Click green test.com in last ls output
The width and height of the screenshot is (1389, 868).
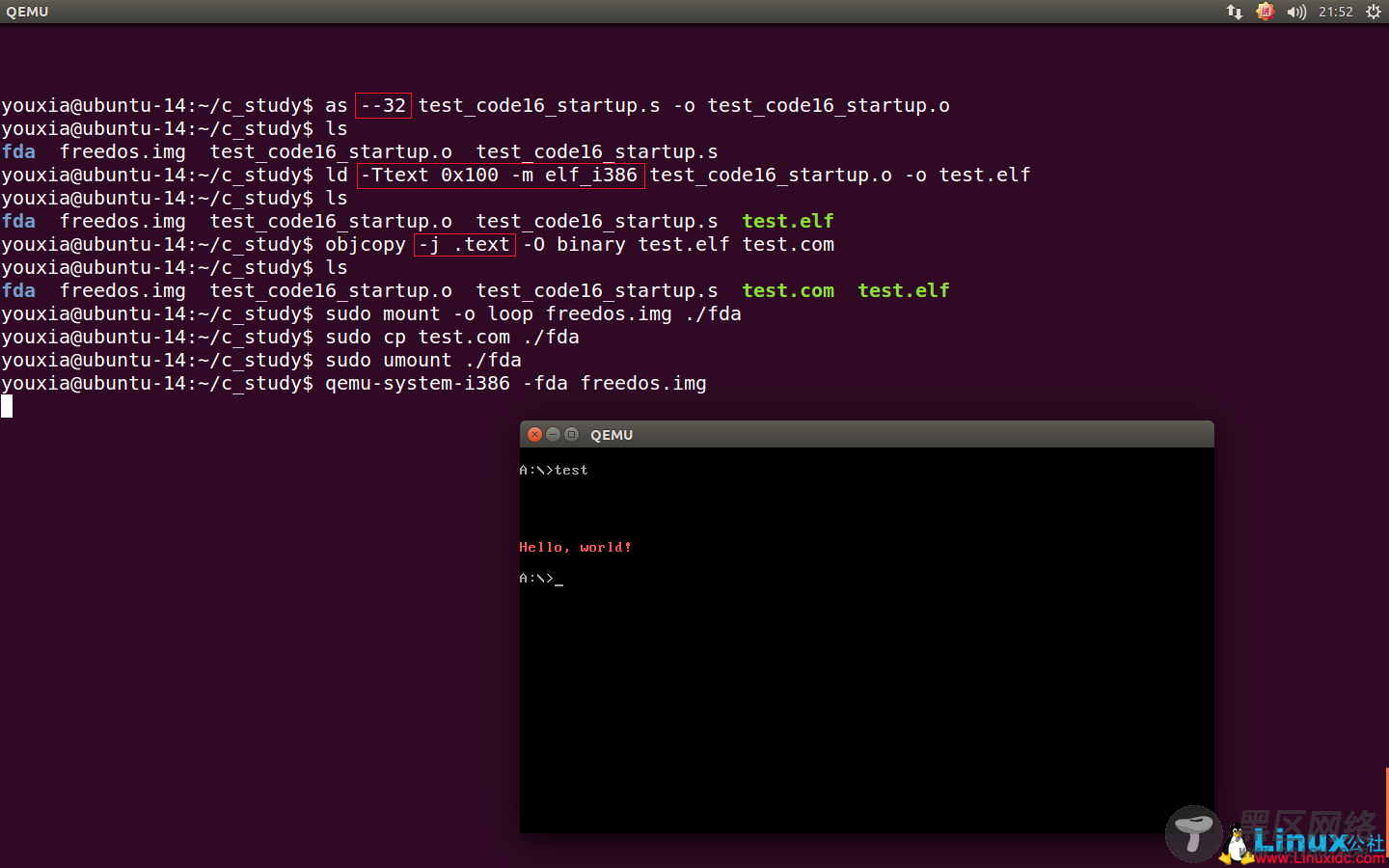[788, 290]
